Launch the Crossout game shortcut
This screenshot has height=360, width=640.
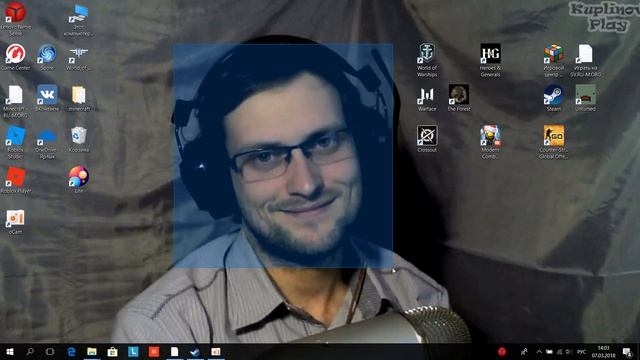coord(427,139)
